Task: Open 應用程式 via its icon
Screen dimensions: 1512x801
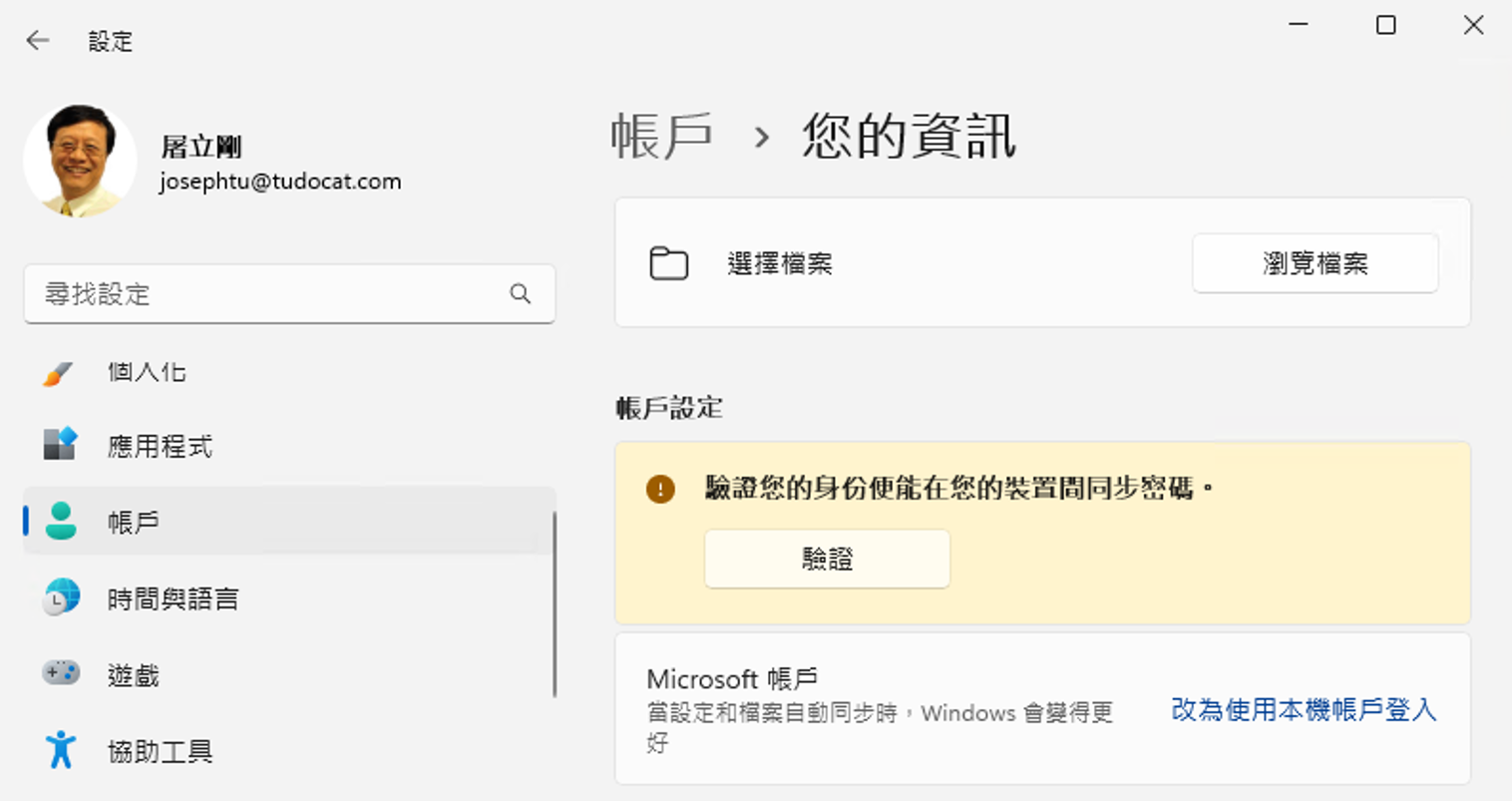Action: pyautogui.click(x=60, y=444)
